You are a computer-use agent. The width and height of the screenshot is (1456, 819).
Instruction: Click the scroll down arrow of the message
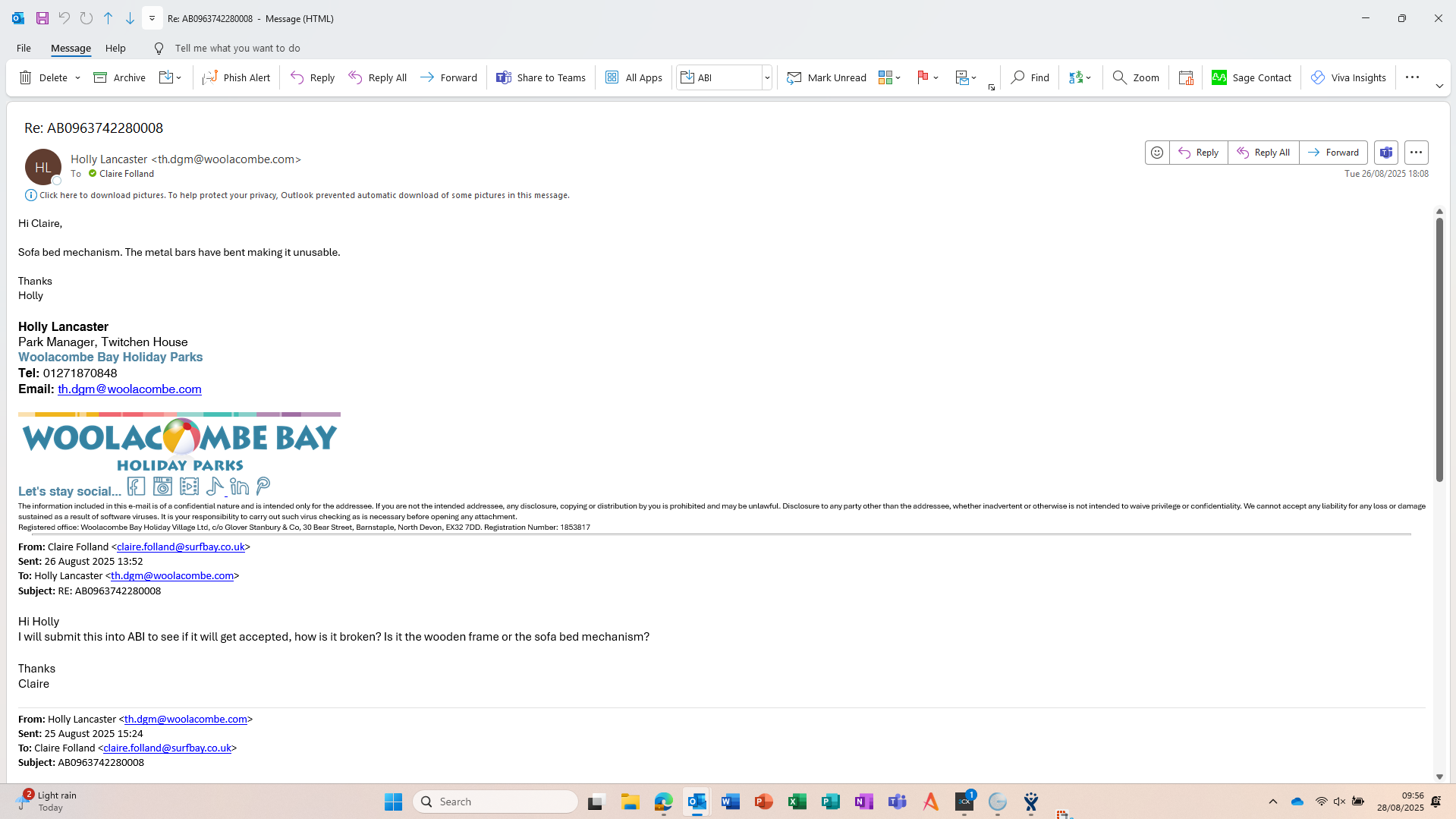click(1439, 776)
